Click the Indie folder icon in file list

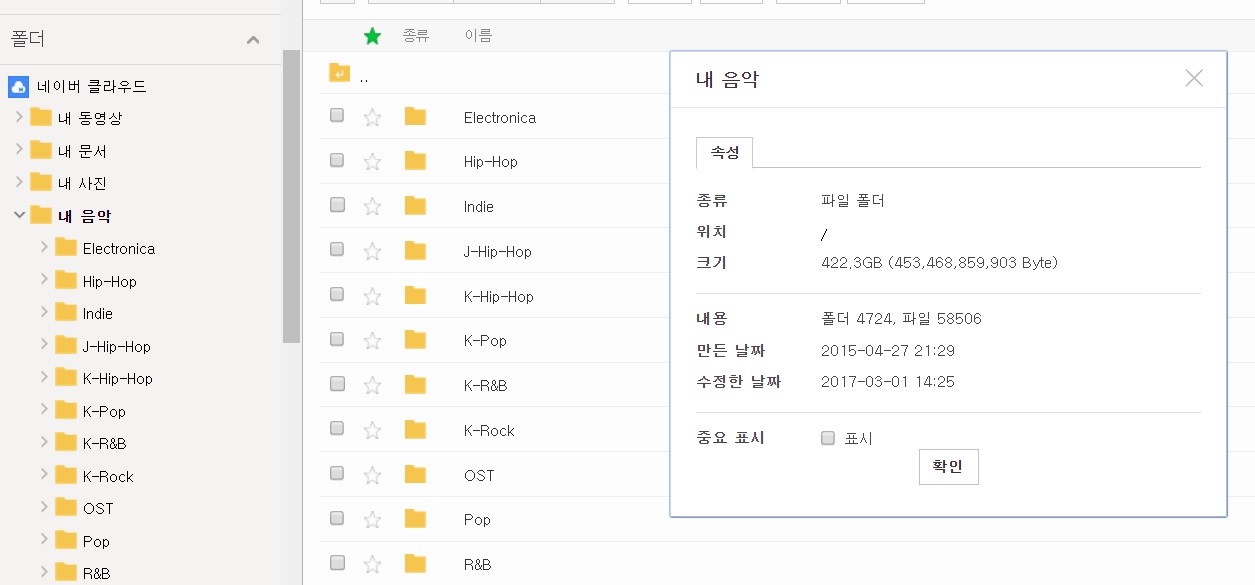tap(415, 206)
